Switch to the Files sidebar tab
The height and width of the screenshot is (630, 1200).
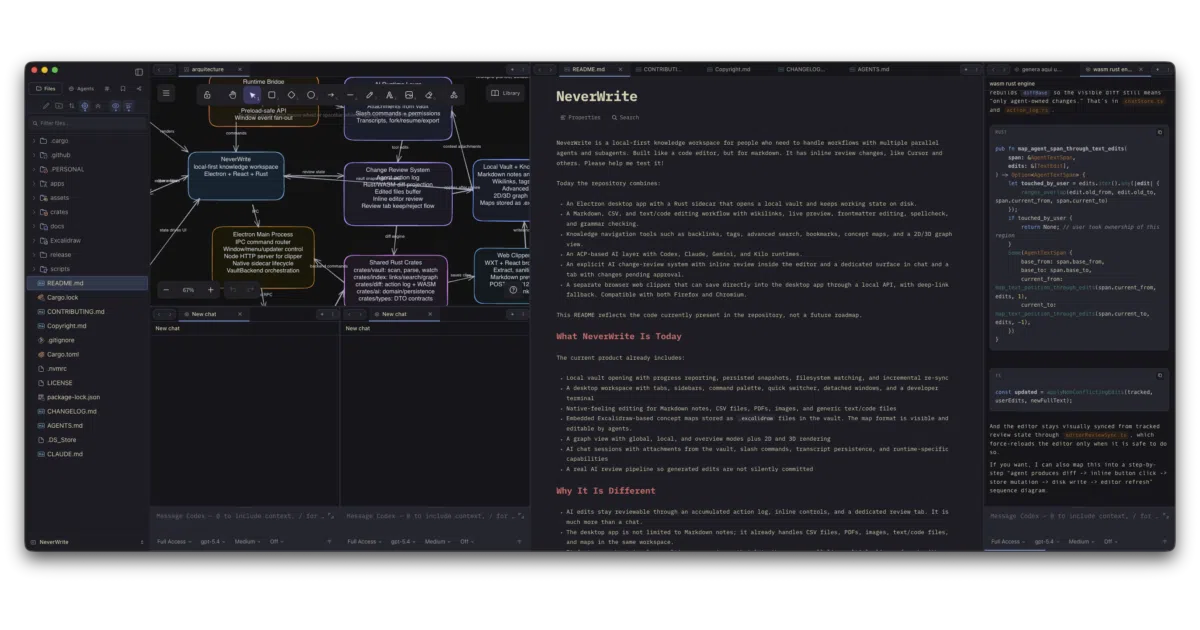coord(45,88)
